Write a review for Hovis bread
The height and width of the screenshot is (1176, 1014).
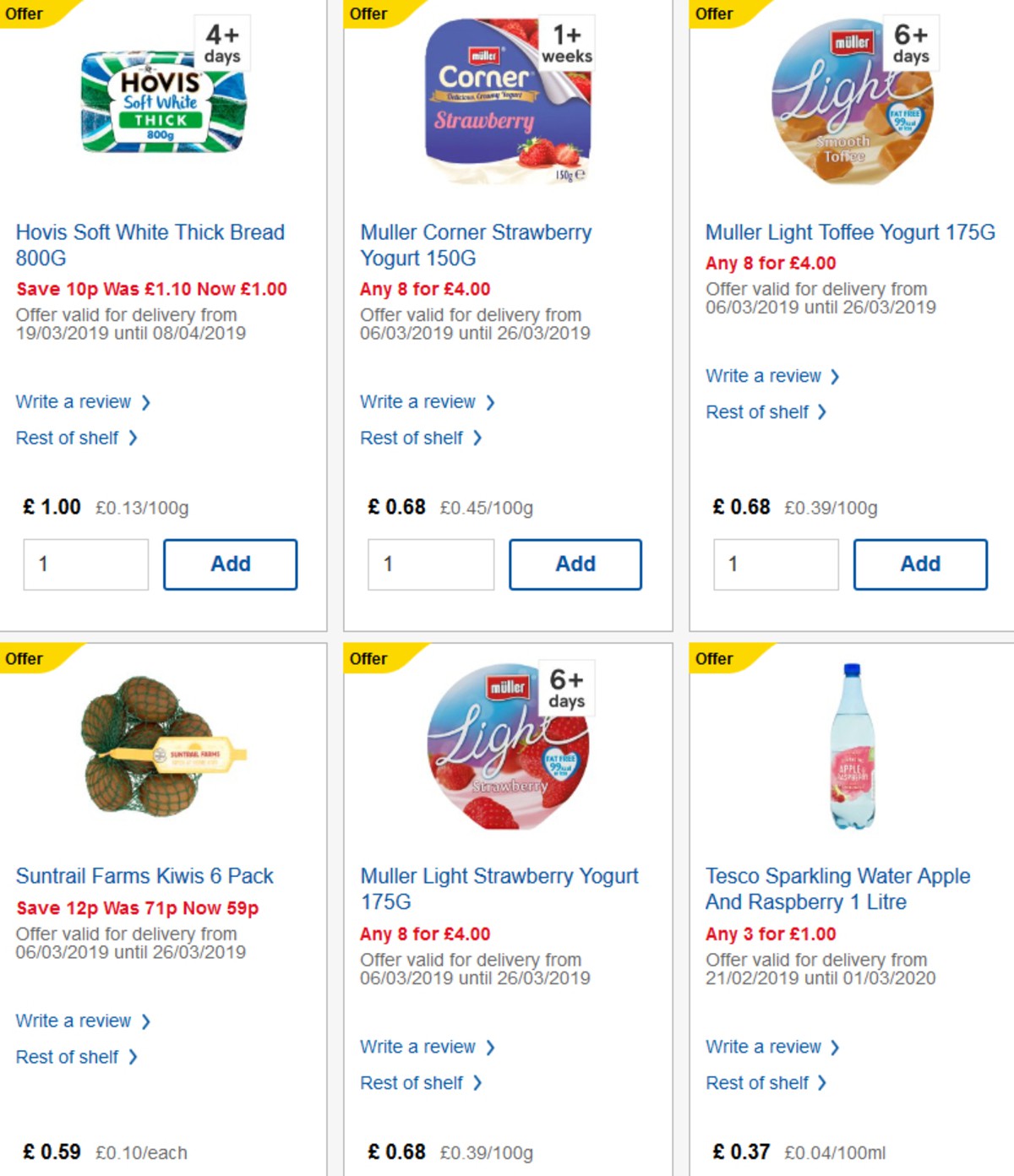coord(73,401)
